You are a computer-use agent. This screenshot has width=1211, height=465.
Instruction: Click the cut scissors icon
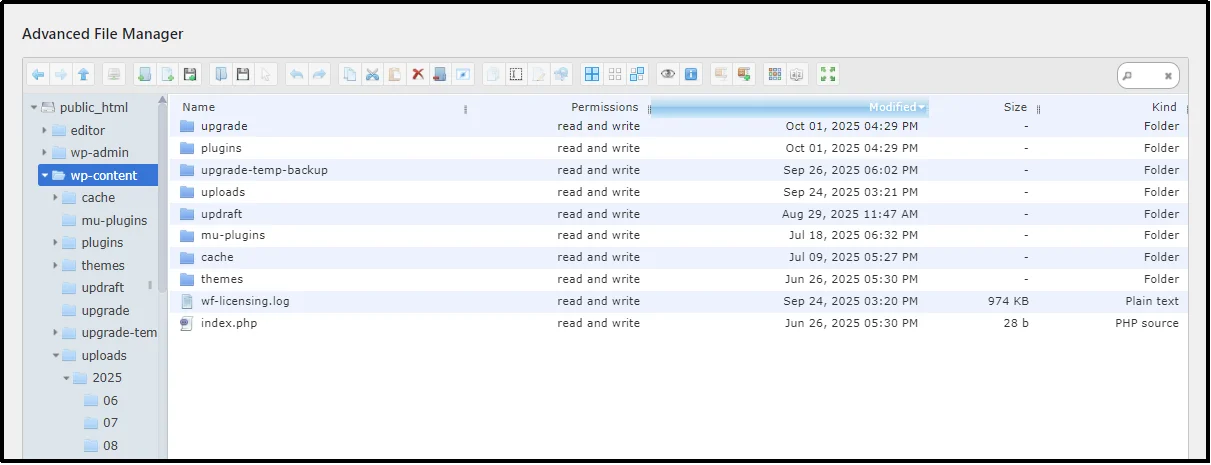373,74
